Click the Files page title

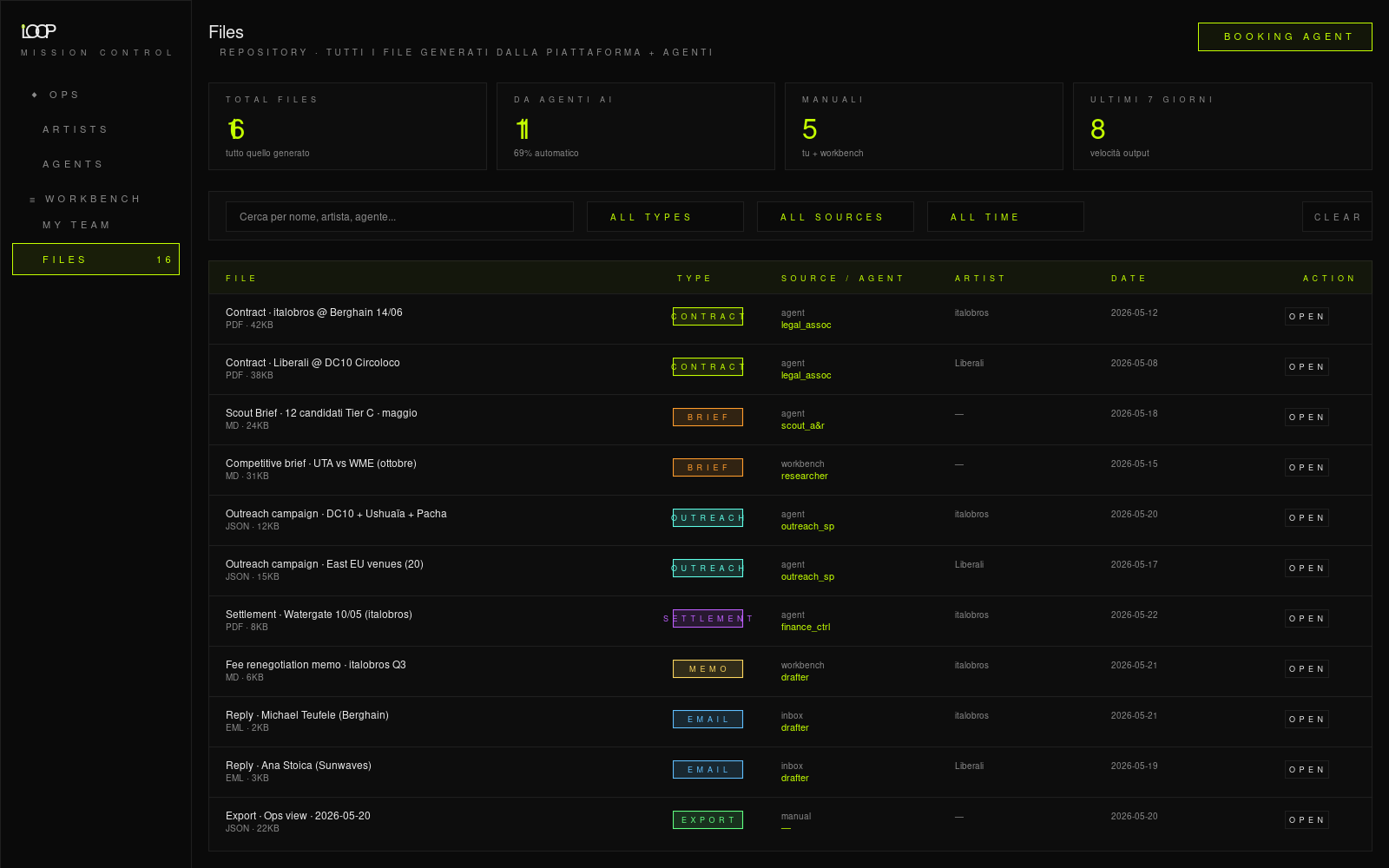pos(226,32)
